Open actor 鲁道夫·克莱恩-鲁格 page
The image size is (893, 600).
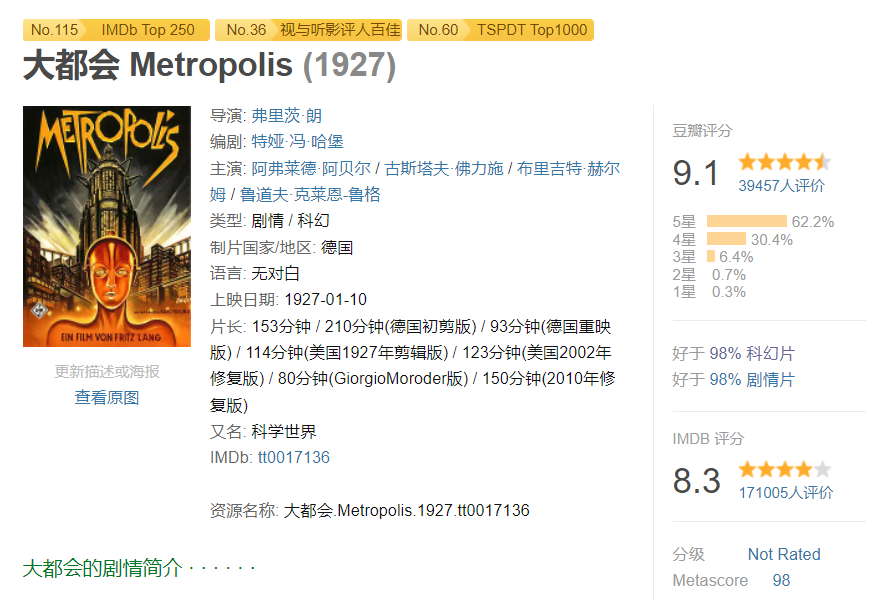[310, 195]
